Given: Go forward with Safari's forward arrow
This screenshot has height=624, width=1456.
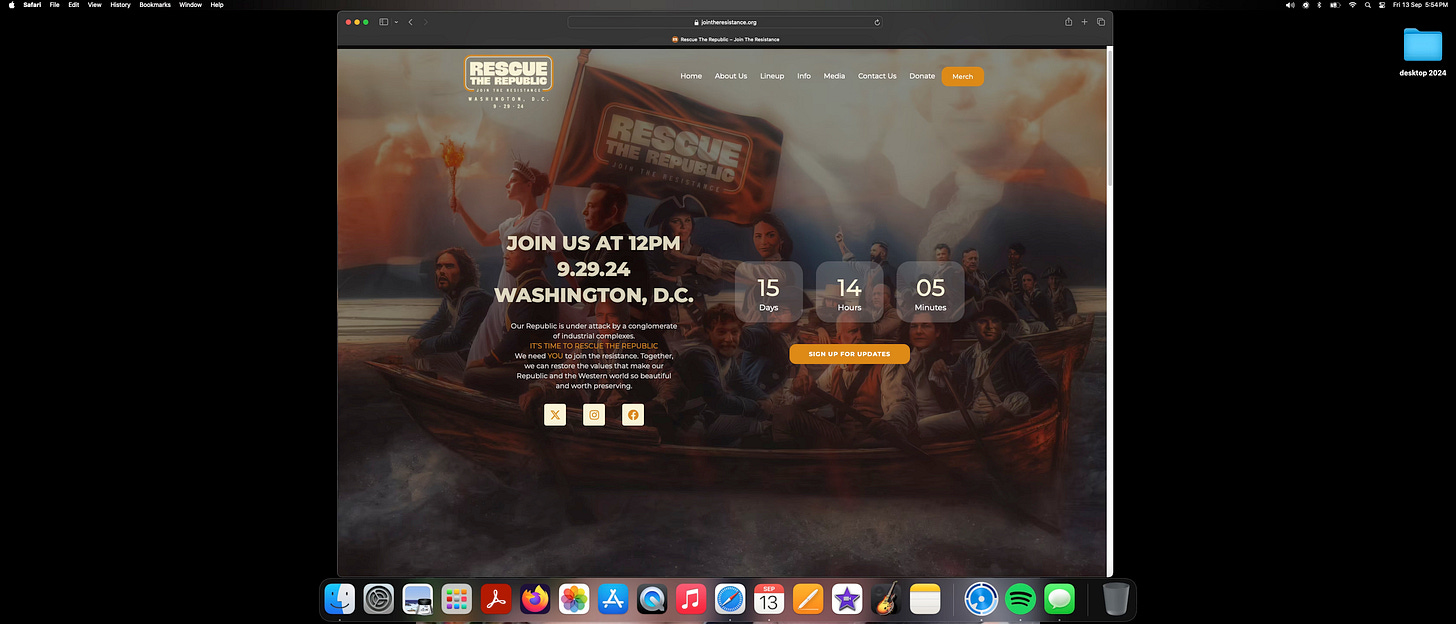Looking at the screenshot, I should click(425, 22).
